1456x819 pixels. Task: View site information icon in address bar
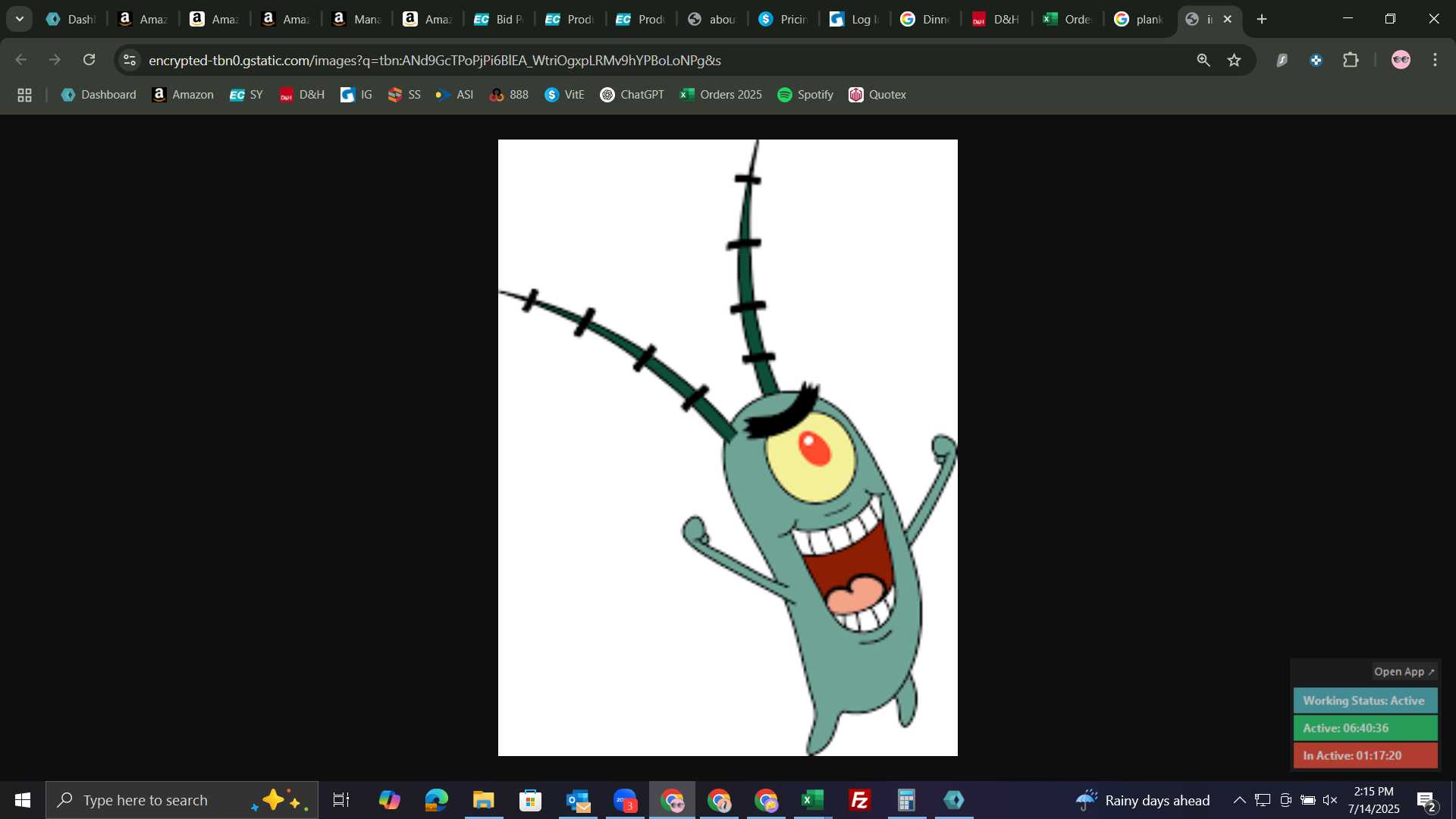(130, 60)
